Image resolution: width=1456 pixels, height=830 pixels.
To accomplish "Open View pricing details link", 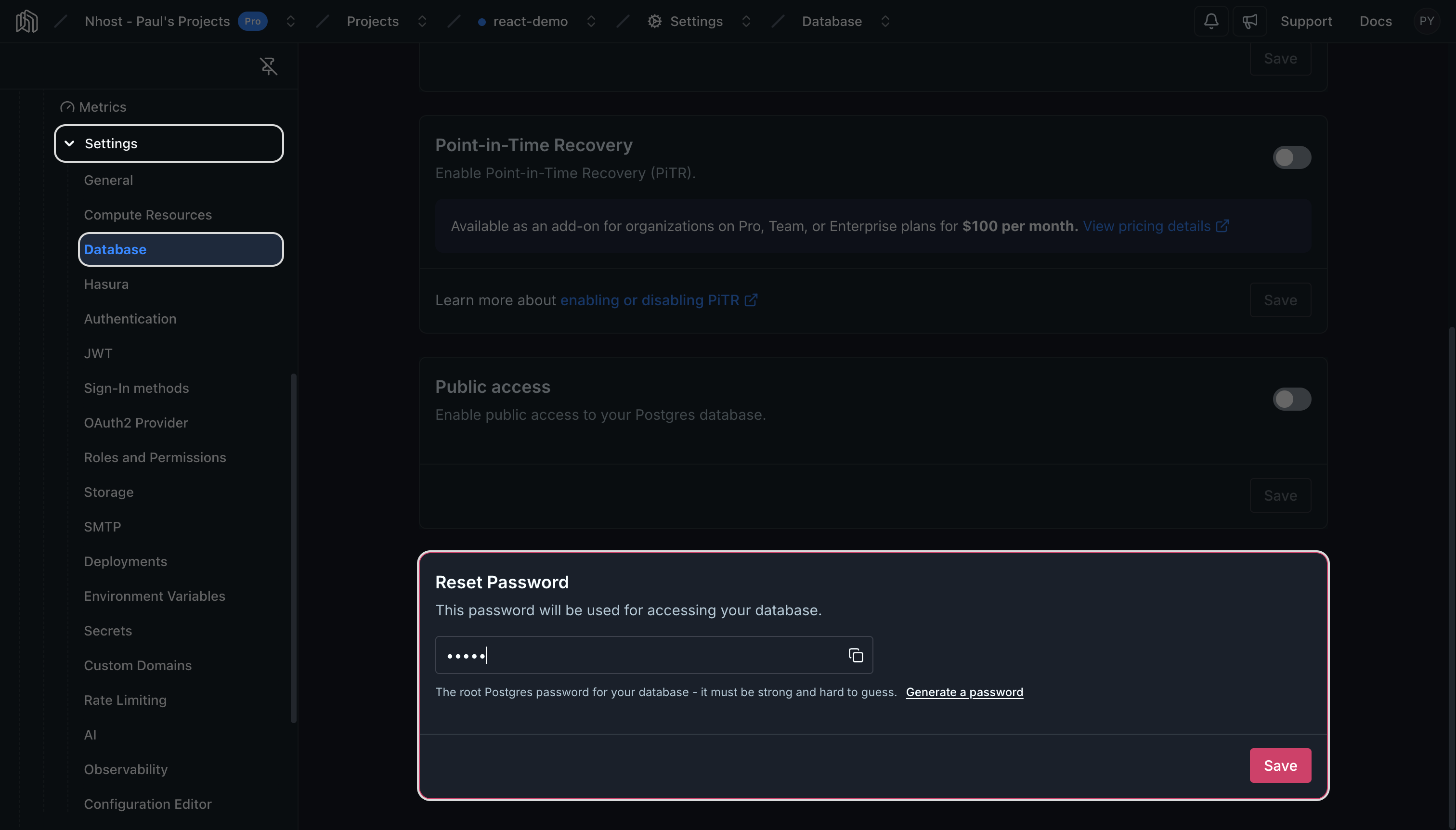I will (1155, 226).
